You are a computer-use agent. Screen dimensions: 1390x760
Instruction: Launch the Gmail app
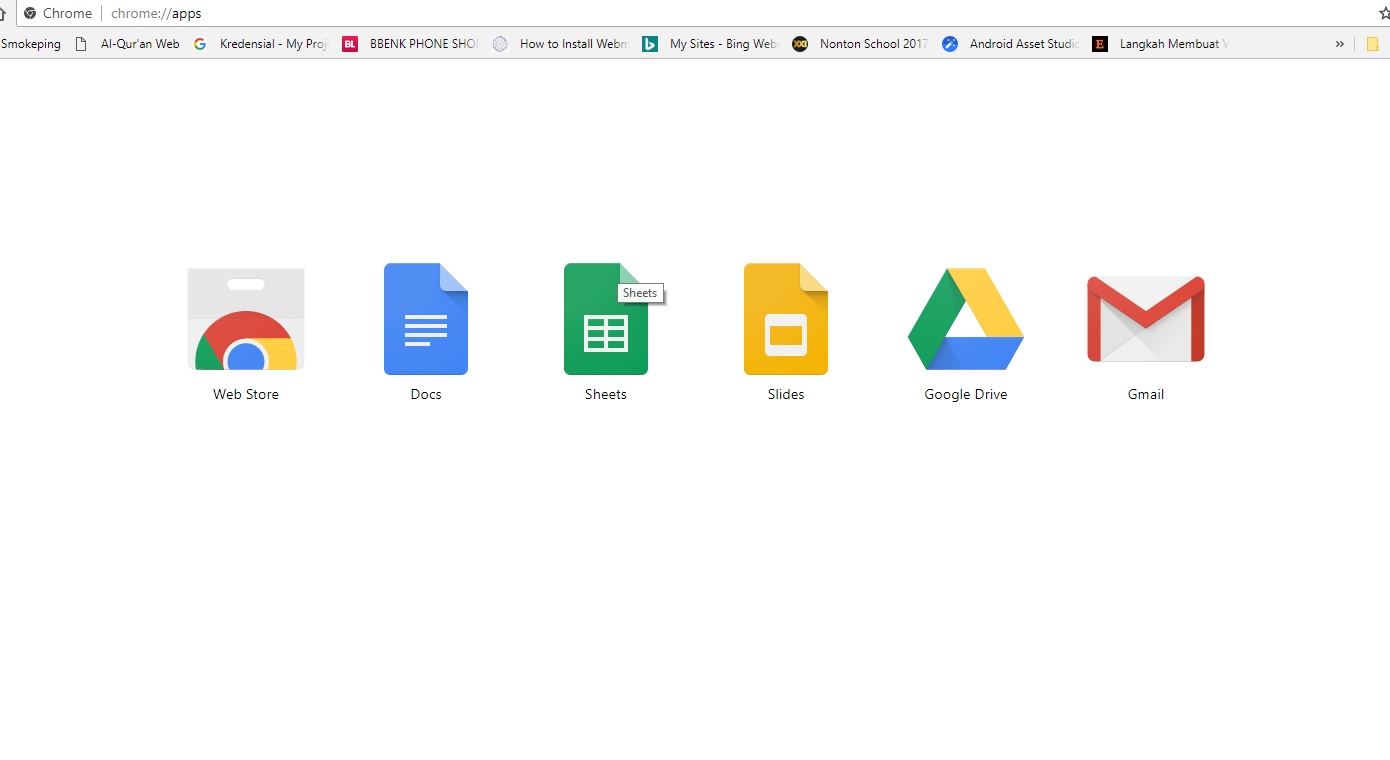coord(1144,320)
